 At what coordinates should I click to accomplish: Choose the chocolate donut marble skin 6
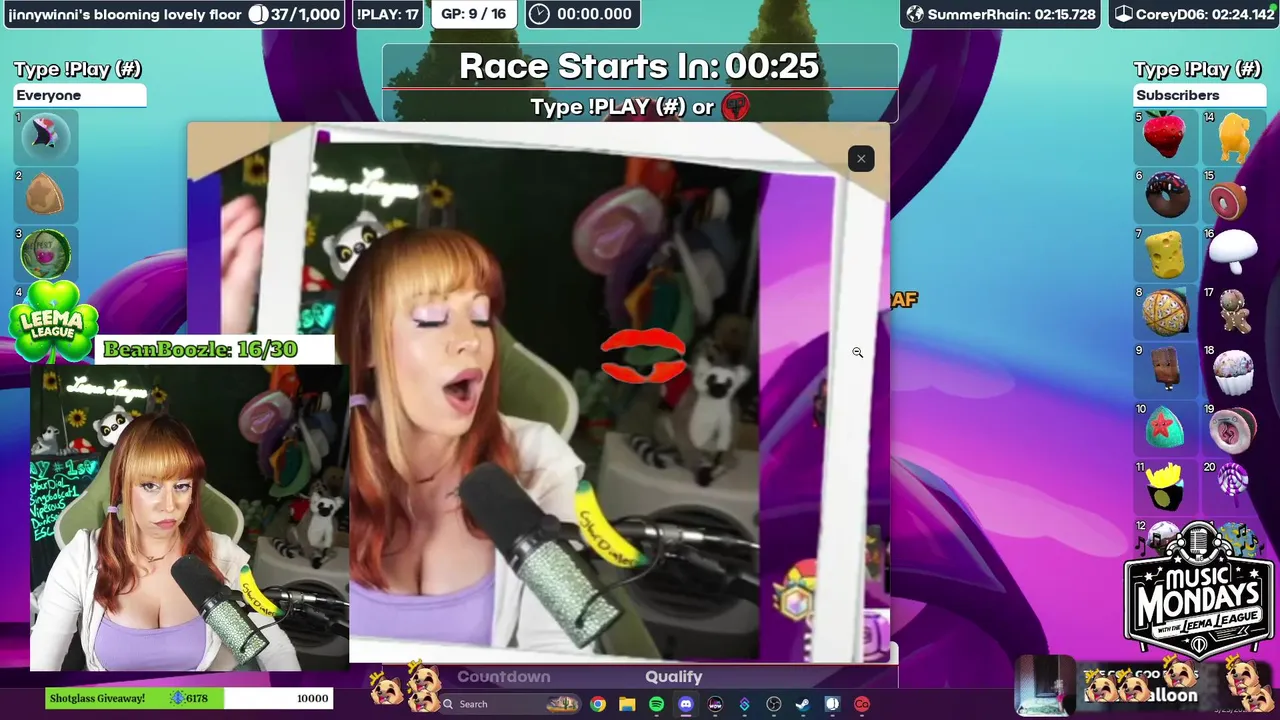point(1166,194)
